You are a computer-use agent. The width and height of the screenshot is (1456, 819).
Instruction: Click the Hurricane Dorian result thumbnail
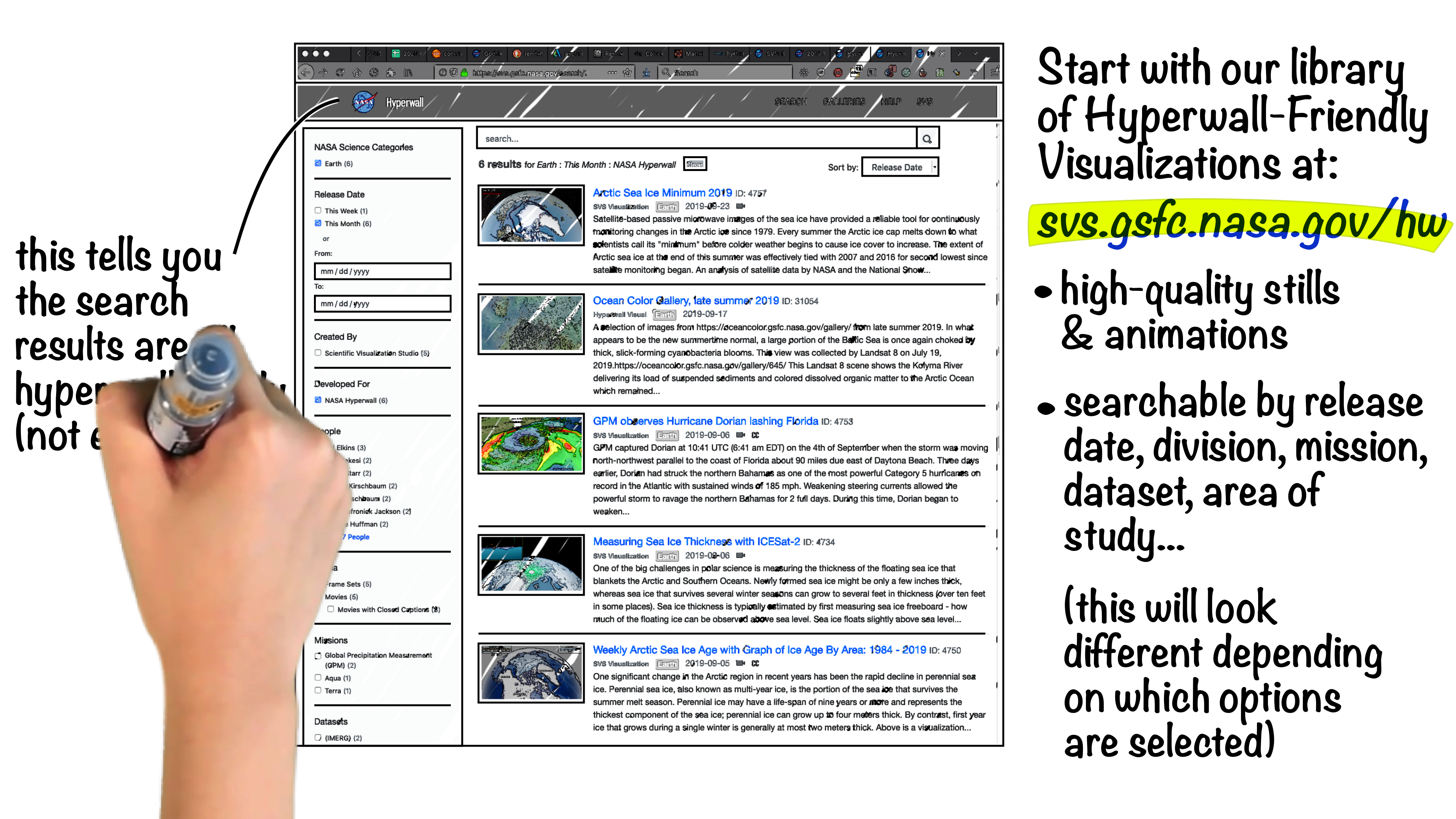coord(531,444)
